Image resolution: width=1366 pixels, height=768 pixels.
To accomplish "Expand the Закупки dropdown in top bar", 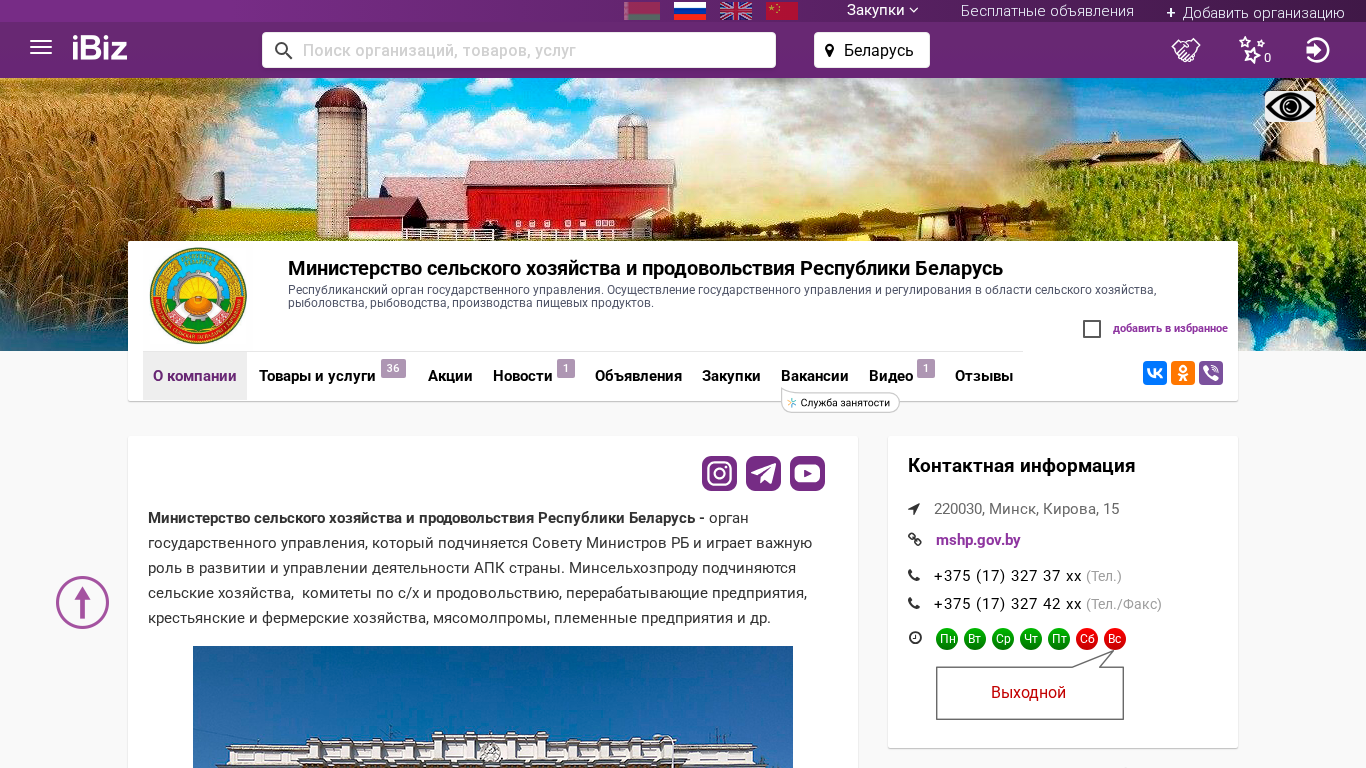I will tap(882, 11).
